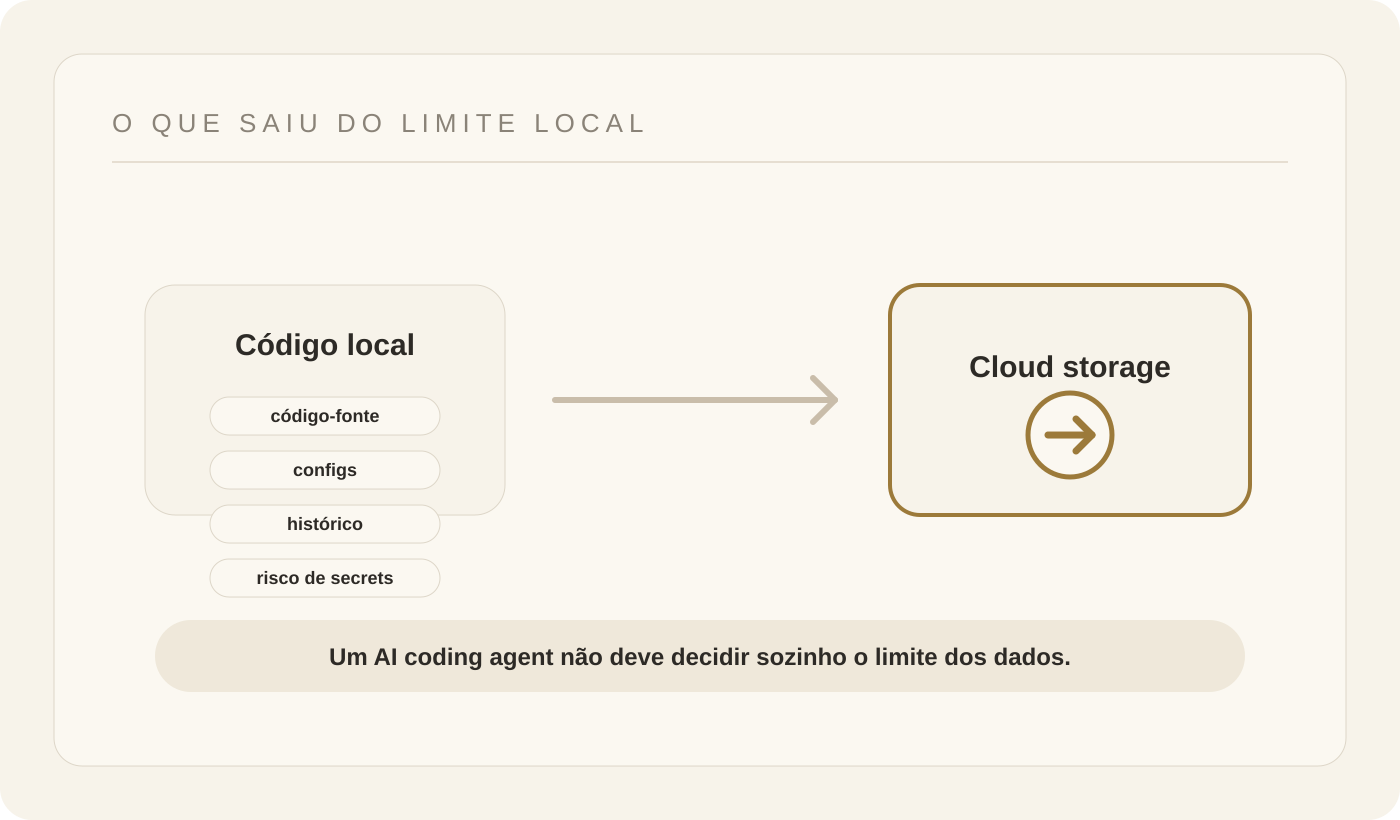Click the Código local heading

click(x=325, y=345)
